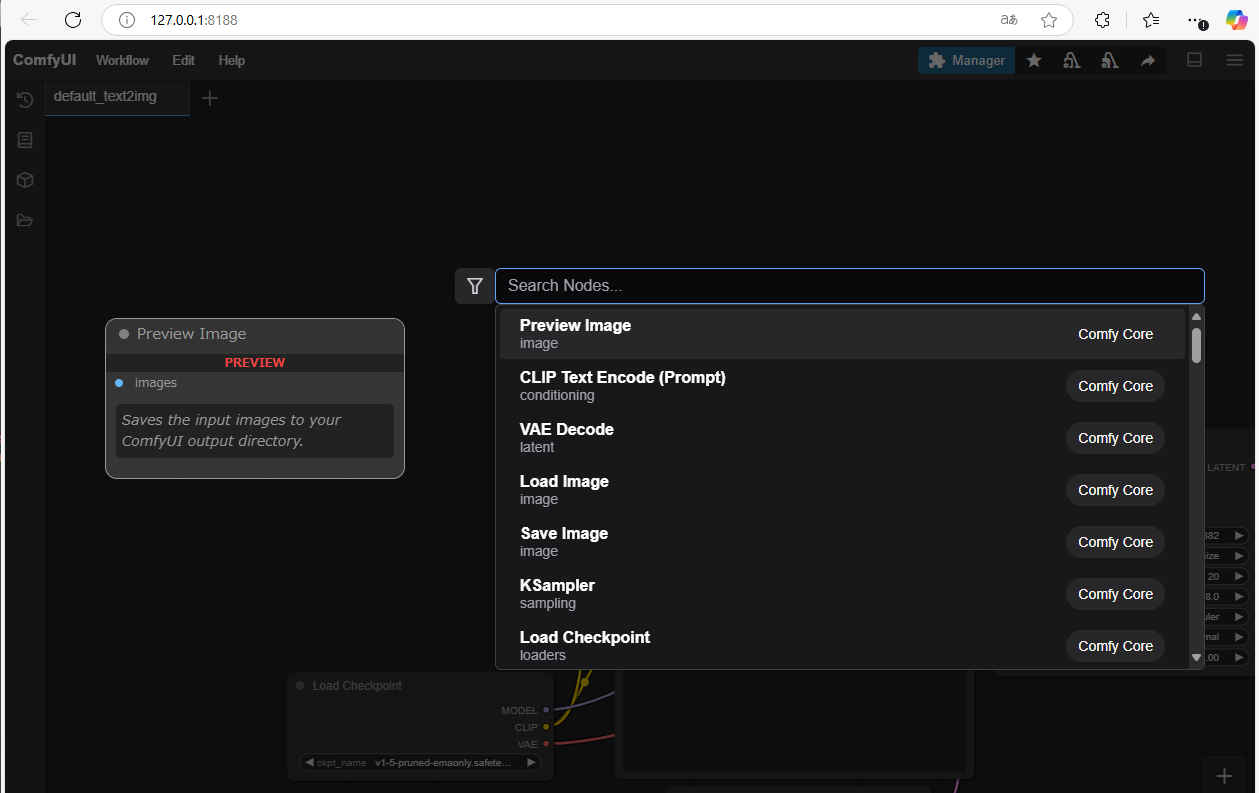Click the search results scrollbar thumb
This screenshot has width=1259, height=793.
1196,345
